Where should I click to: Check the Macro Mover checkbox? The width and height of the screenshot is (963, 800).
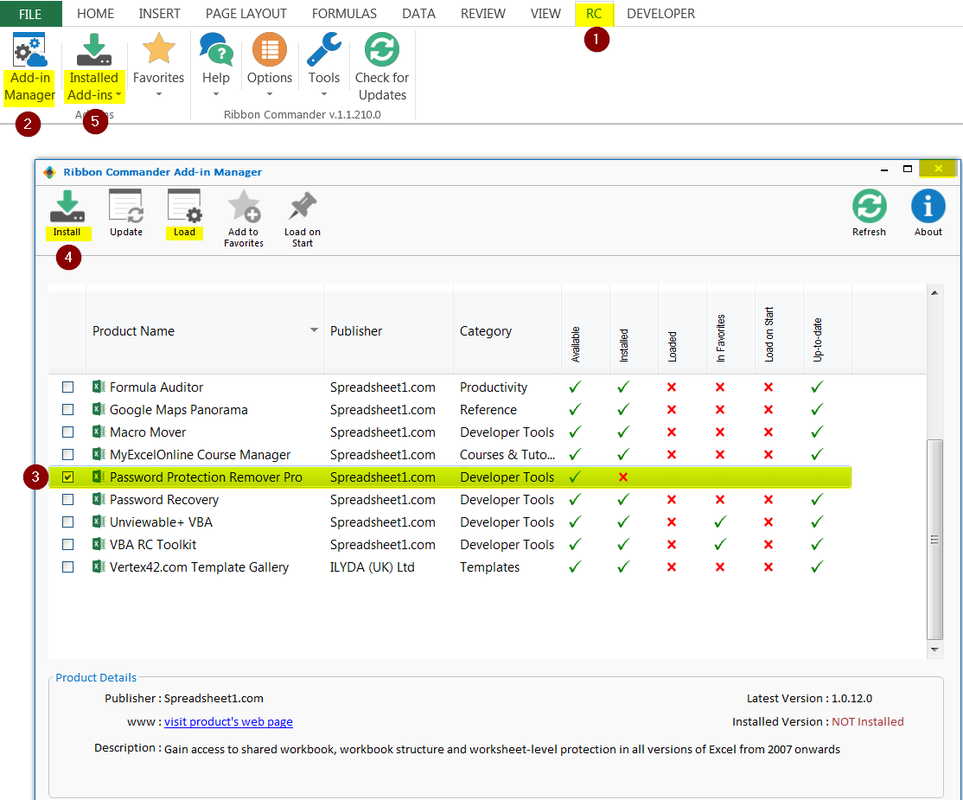pos(68,432)
